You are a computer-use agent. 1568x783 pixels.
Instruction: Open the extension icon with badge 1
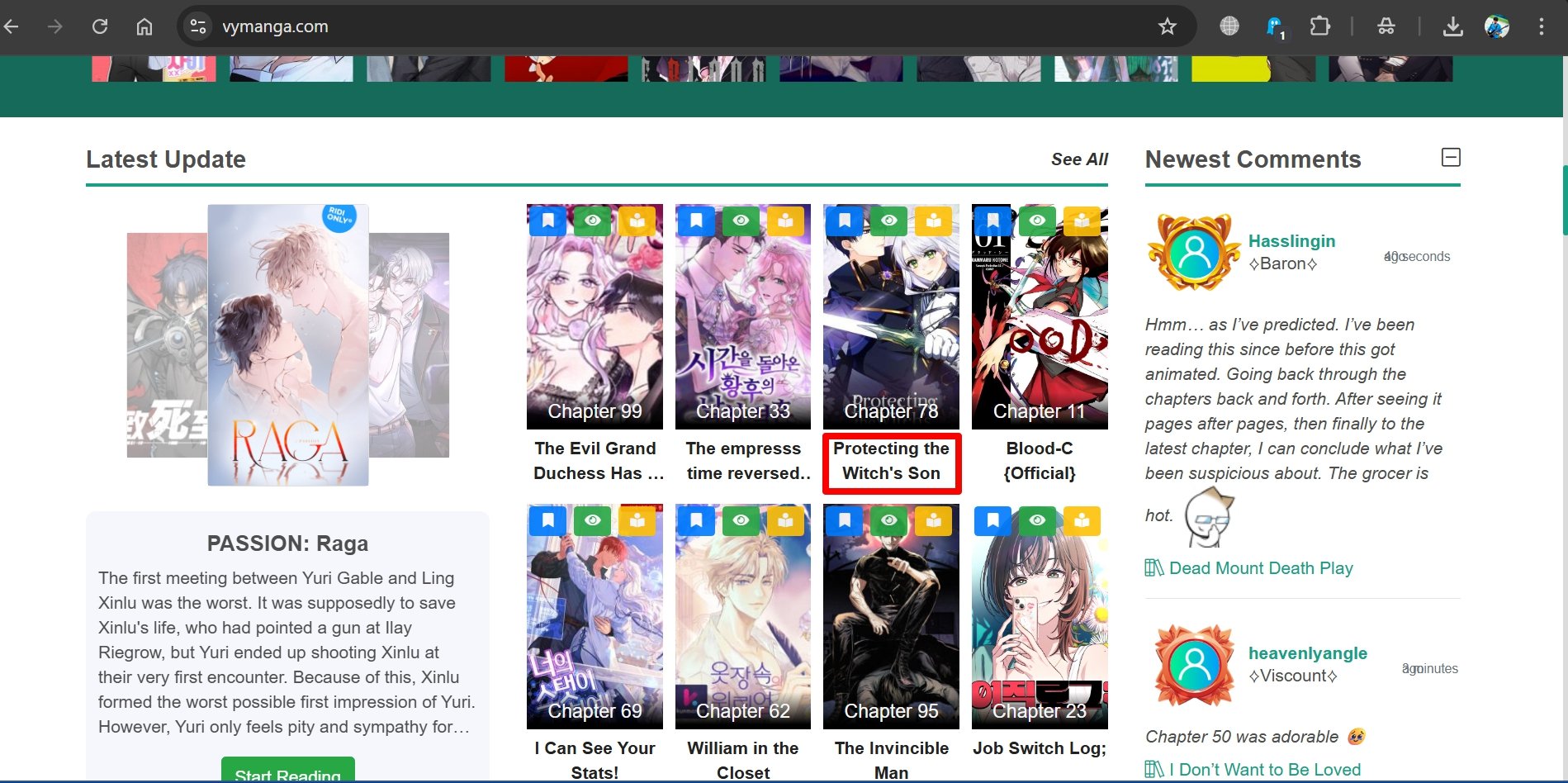(x=1276, y=27)
